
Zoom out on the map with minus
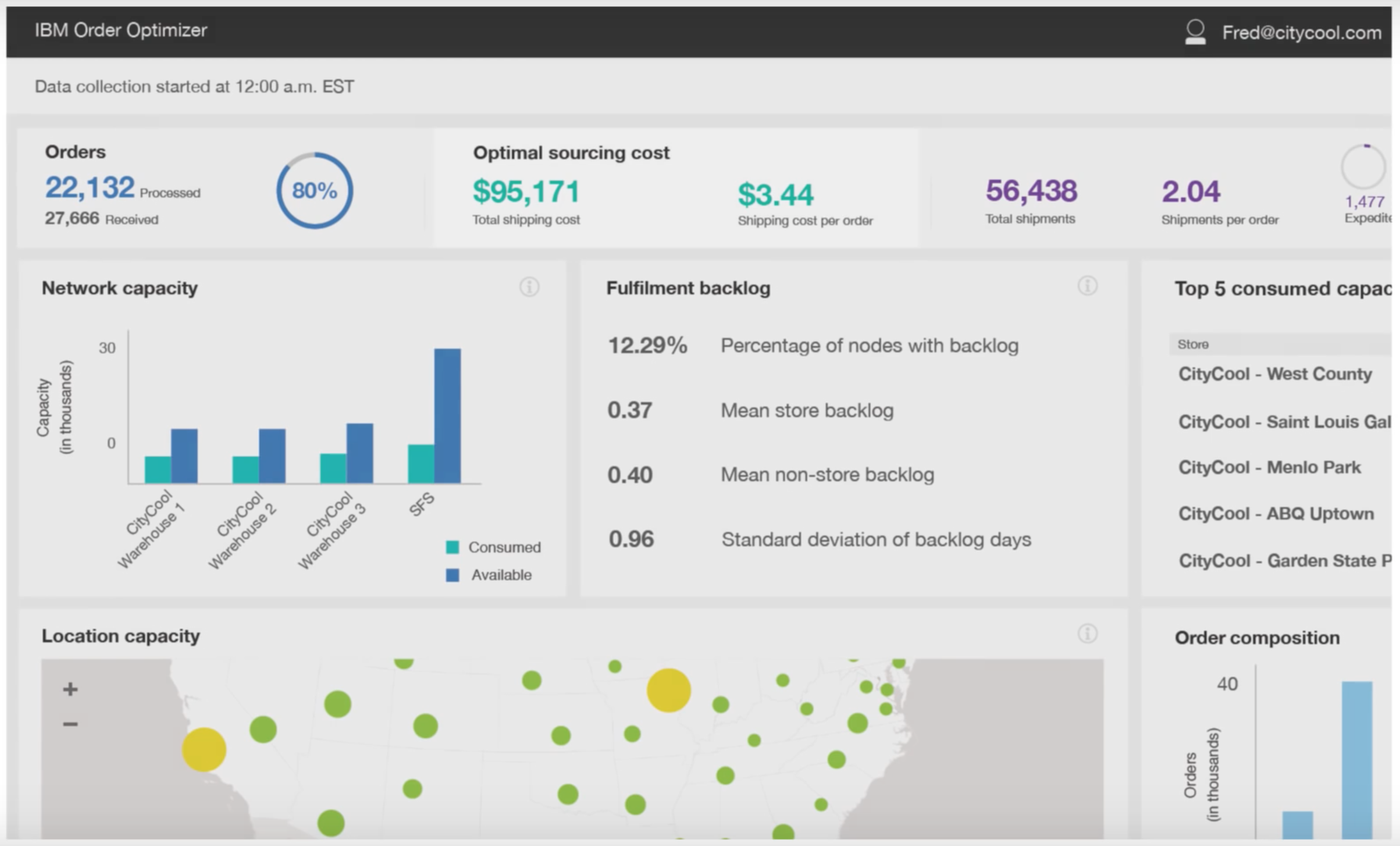70,724
